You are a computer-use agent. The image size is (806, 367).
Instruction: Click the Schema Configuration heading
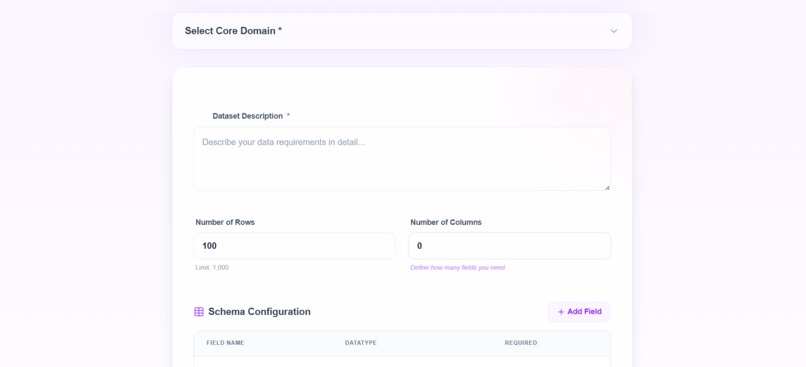(x=259, y=312)
